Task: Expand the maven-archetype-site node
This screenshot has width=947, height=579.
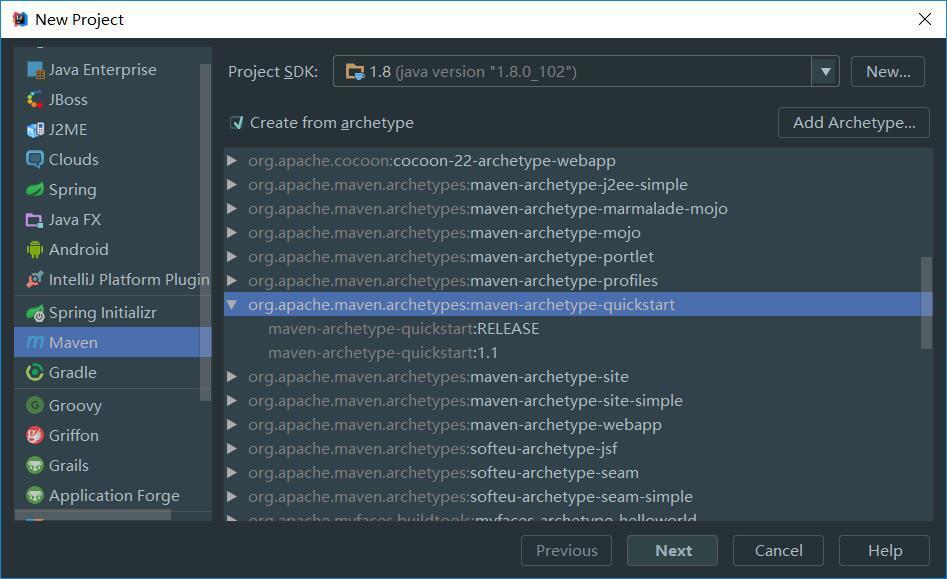Action: [231, 377]
